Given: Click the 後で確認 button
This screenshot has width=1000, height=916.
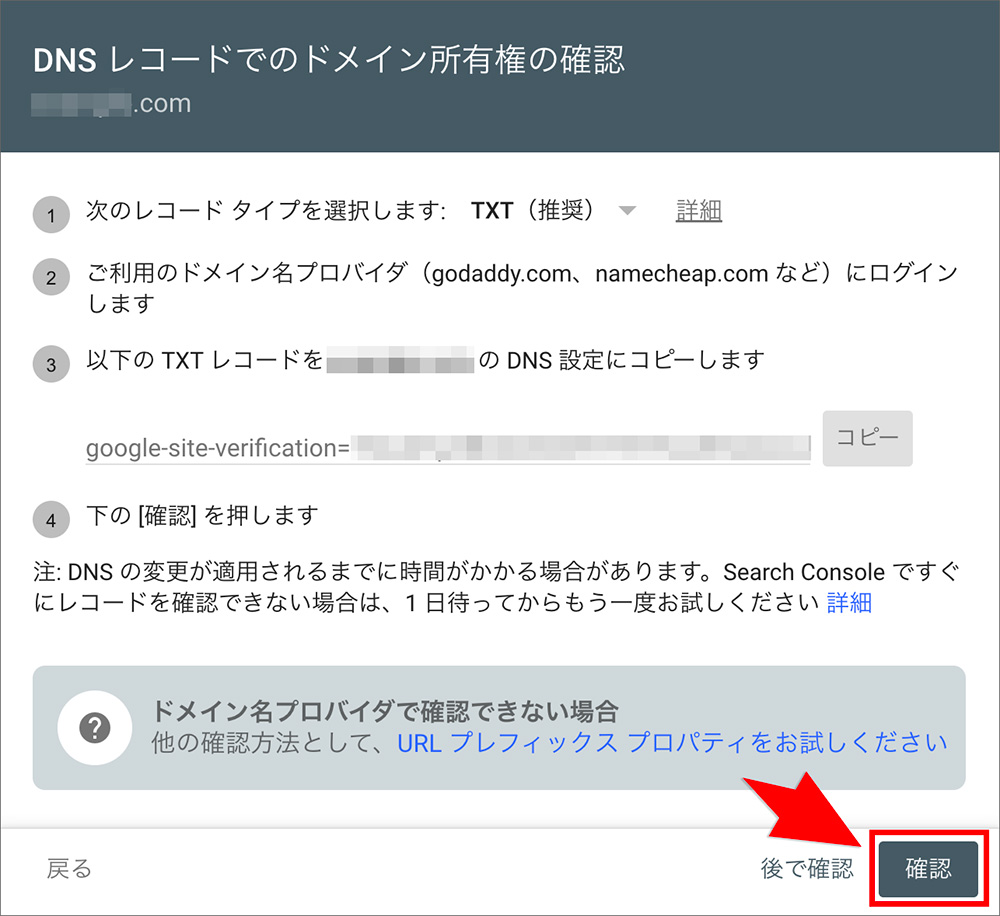Looking at the screenshot, I should click(x=806, y=869).
